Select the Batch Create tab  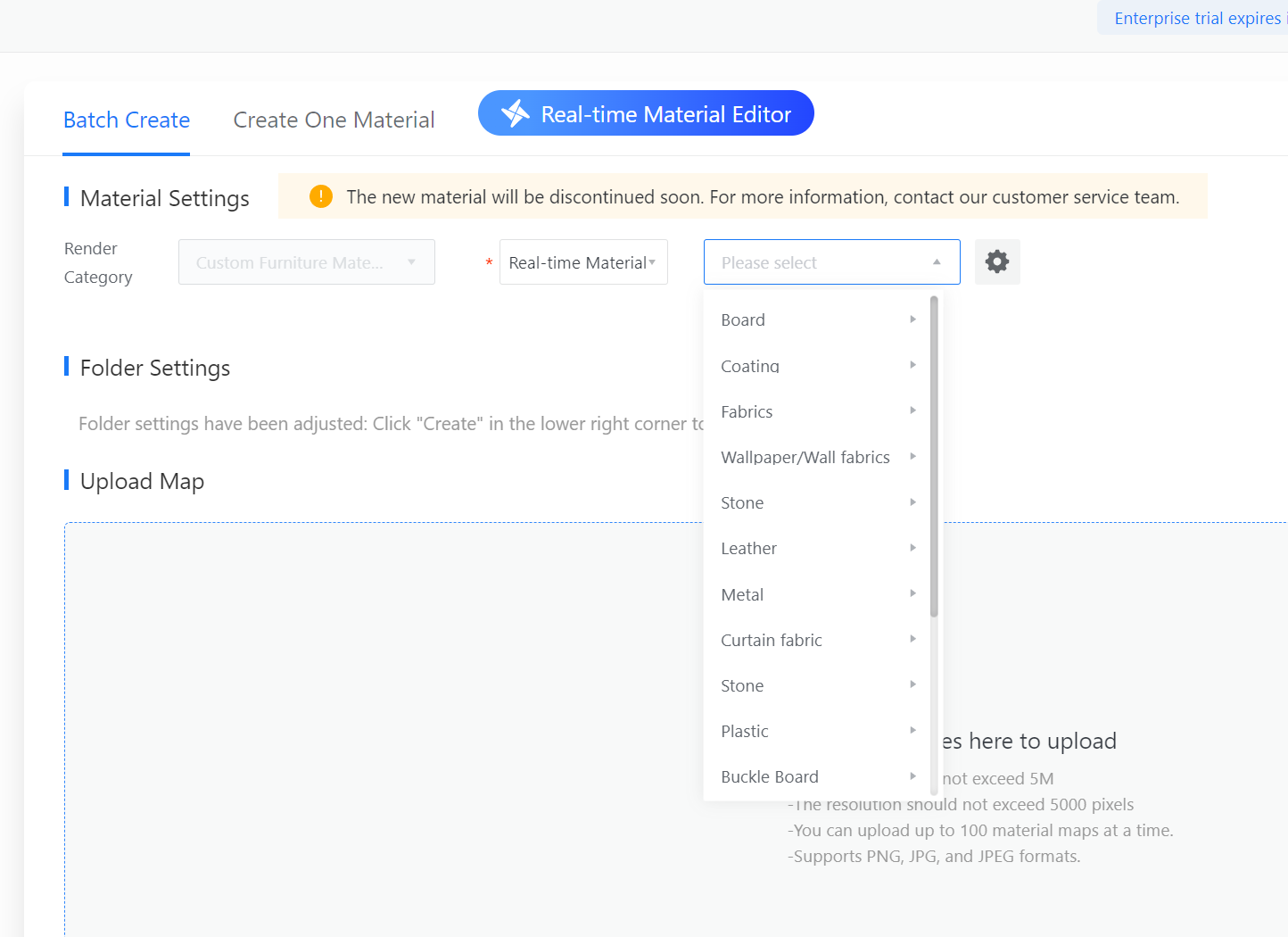[127, 120]
